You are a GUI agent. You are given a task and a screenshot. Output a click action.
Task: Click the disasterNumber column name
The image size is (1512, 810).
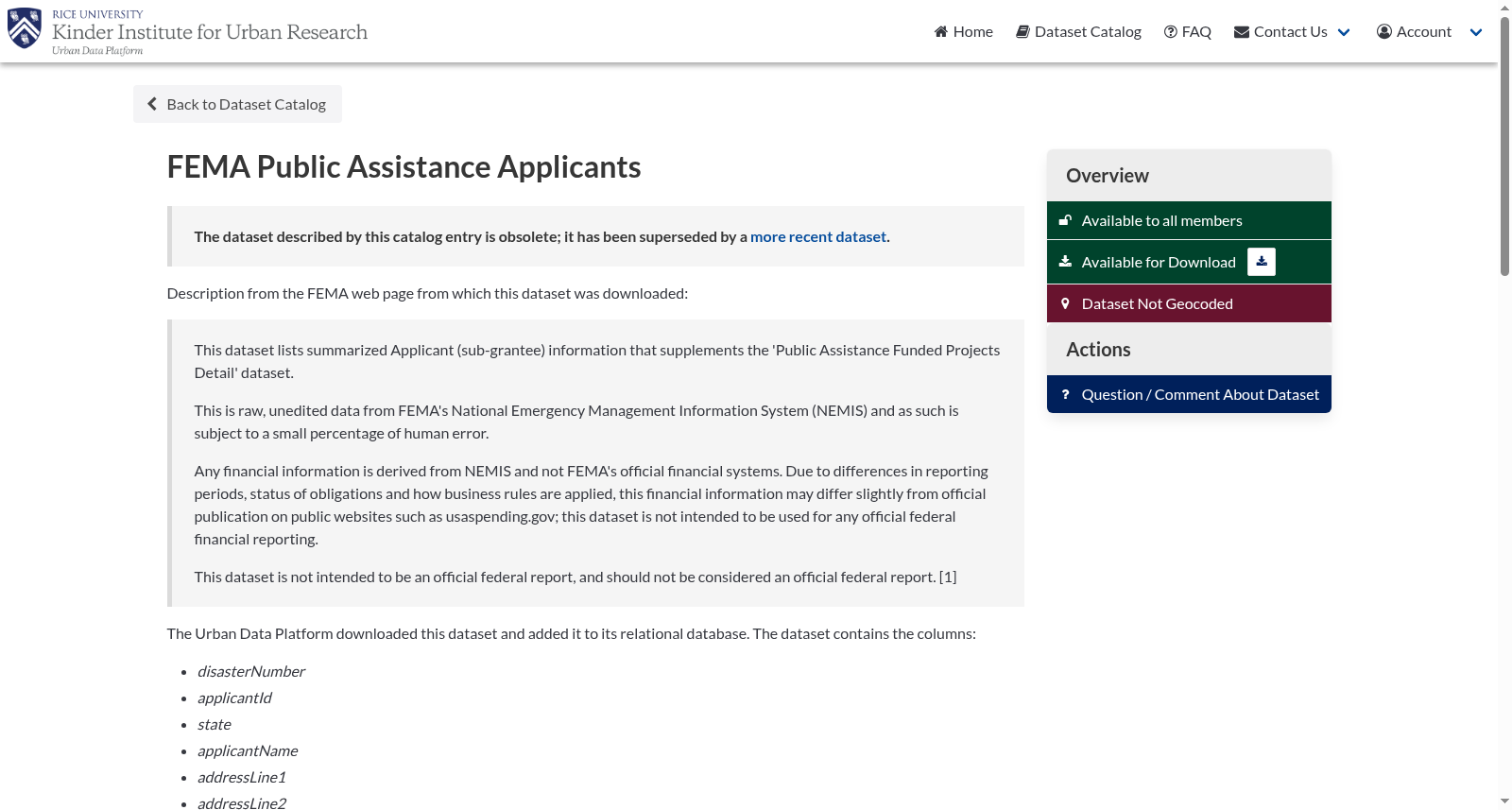[x=251, y=671]
